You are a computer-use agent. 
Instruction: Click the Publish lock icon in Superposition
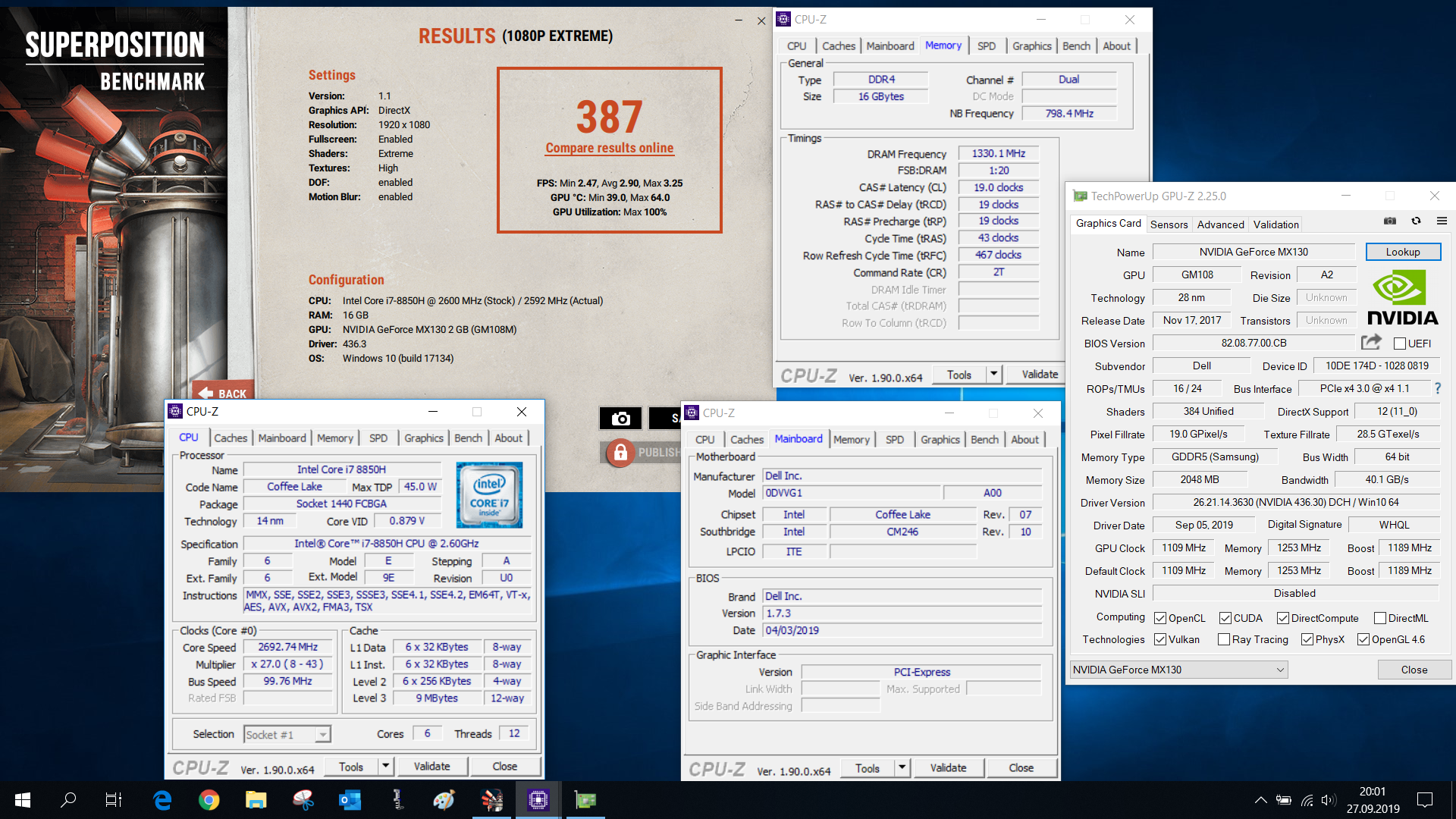(x=620, y=453)
